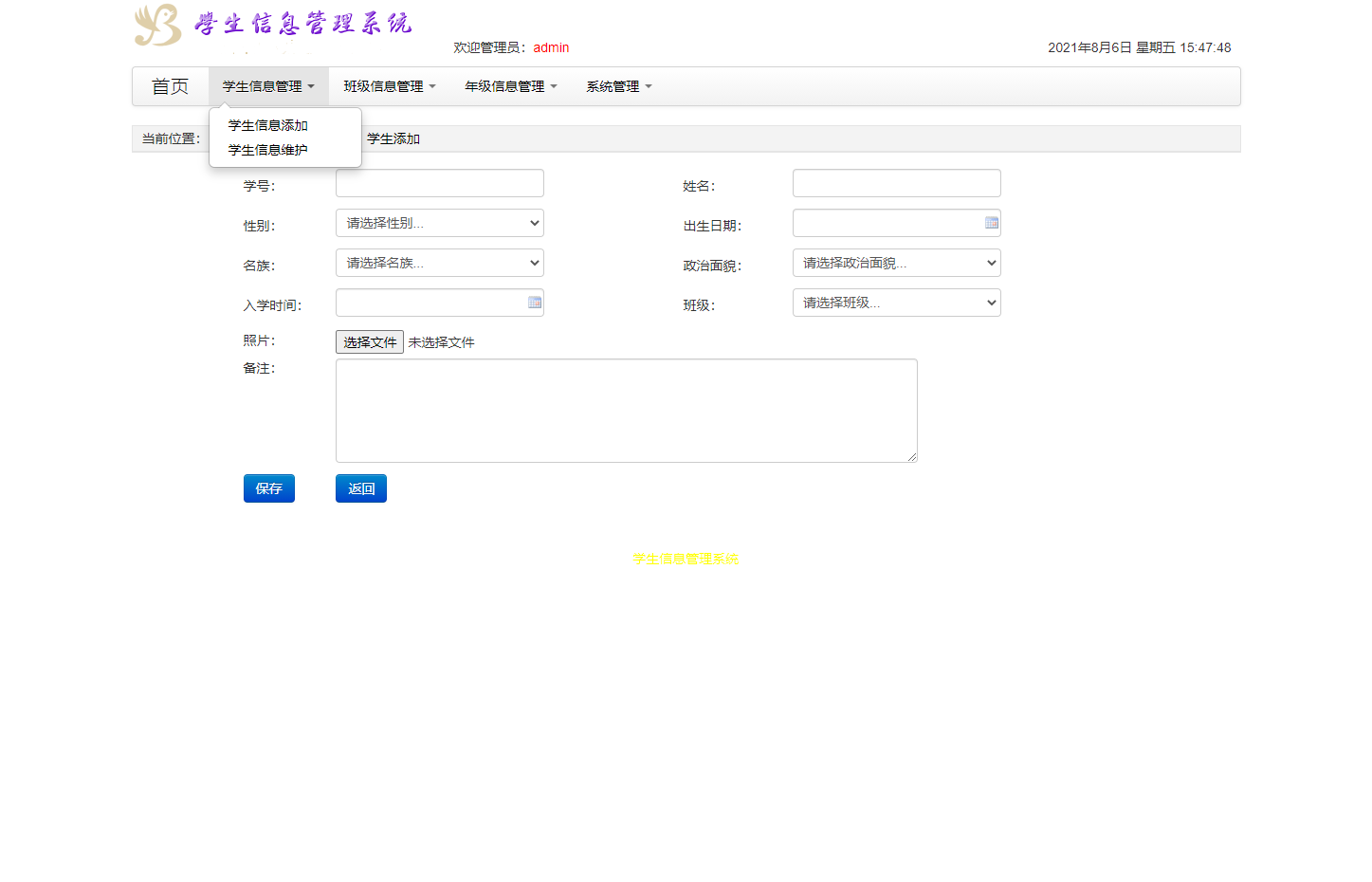Open the 年级信息管理 menu

(511, 86)
